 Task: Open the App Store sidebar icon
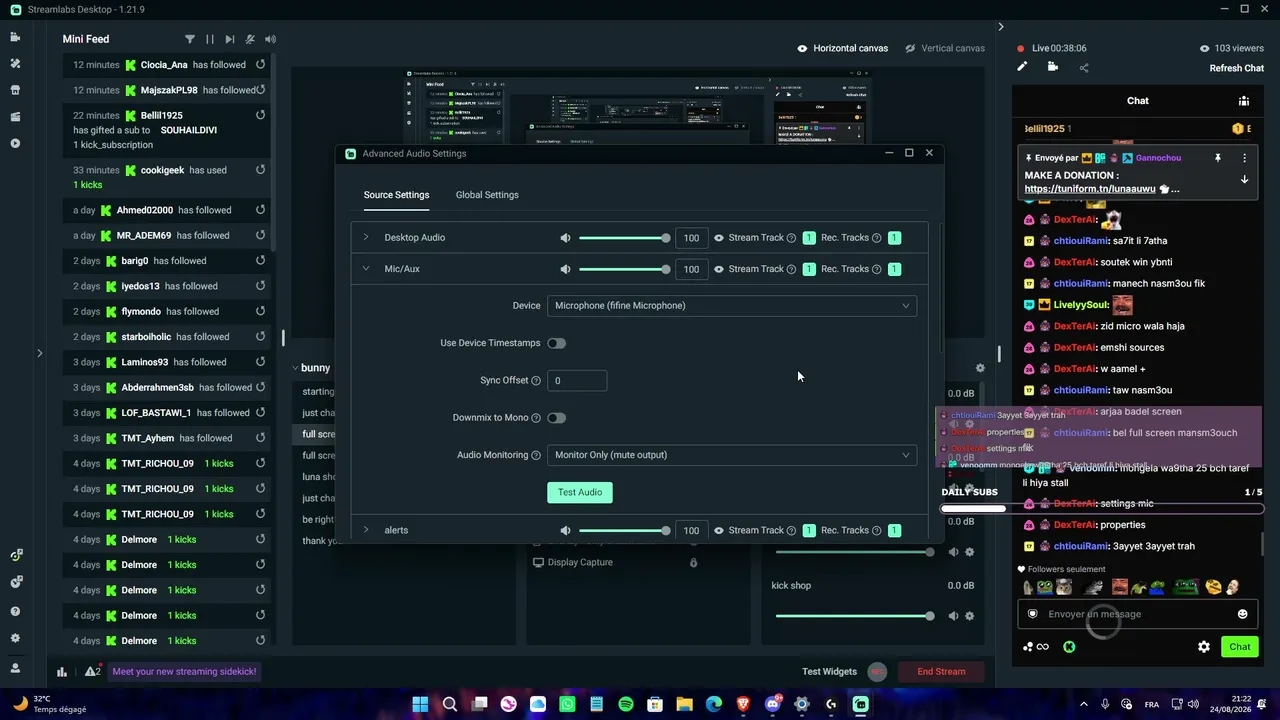(x=15, y=90)
